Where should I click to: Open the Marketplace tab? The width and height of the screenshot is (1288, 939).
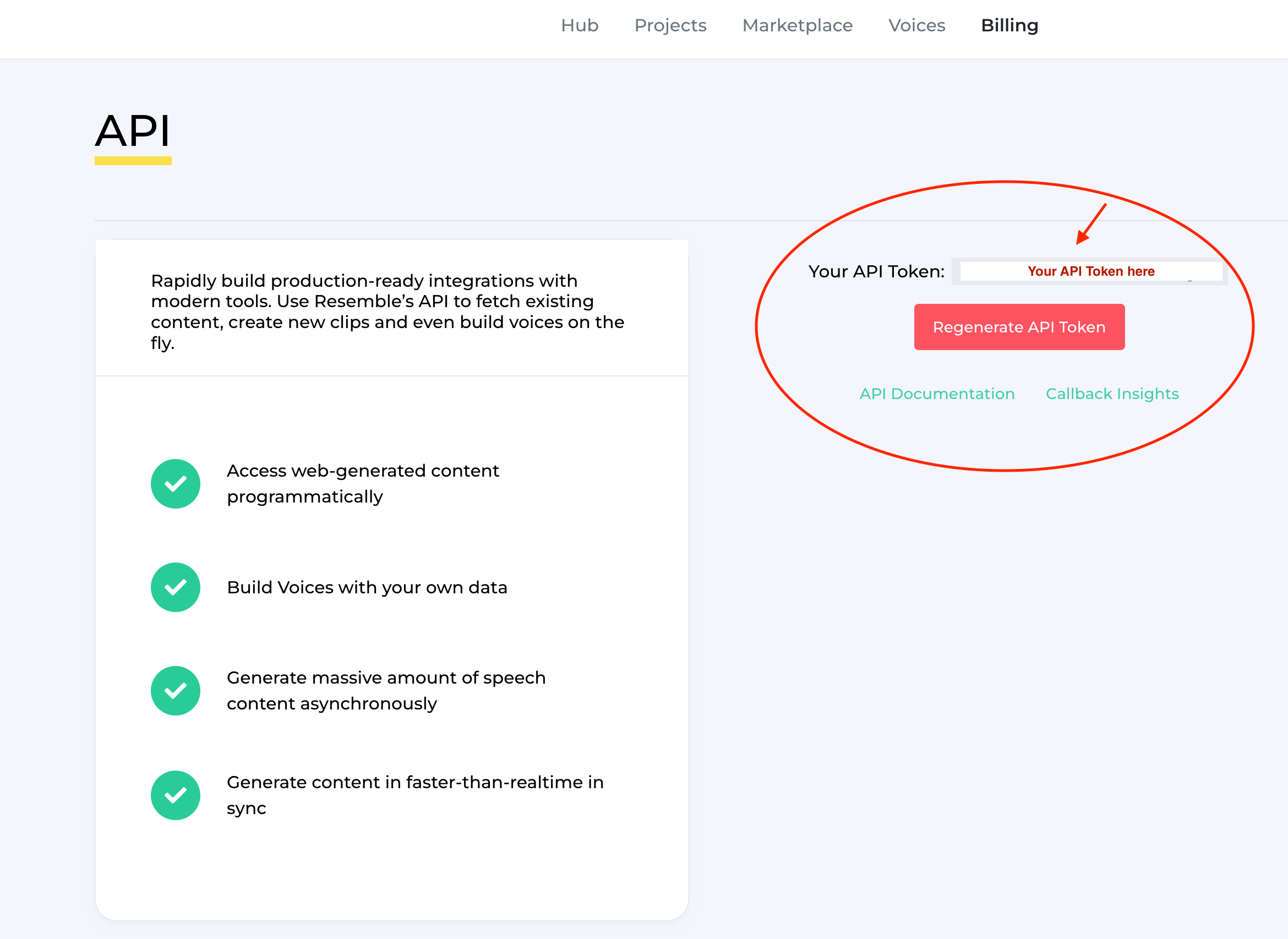coord(797,25)
